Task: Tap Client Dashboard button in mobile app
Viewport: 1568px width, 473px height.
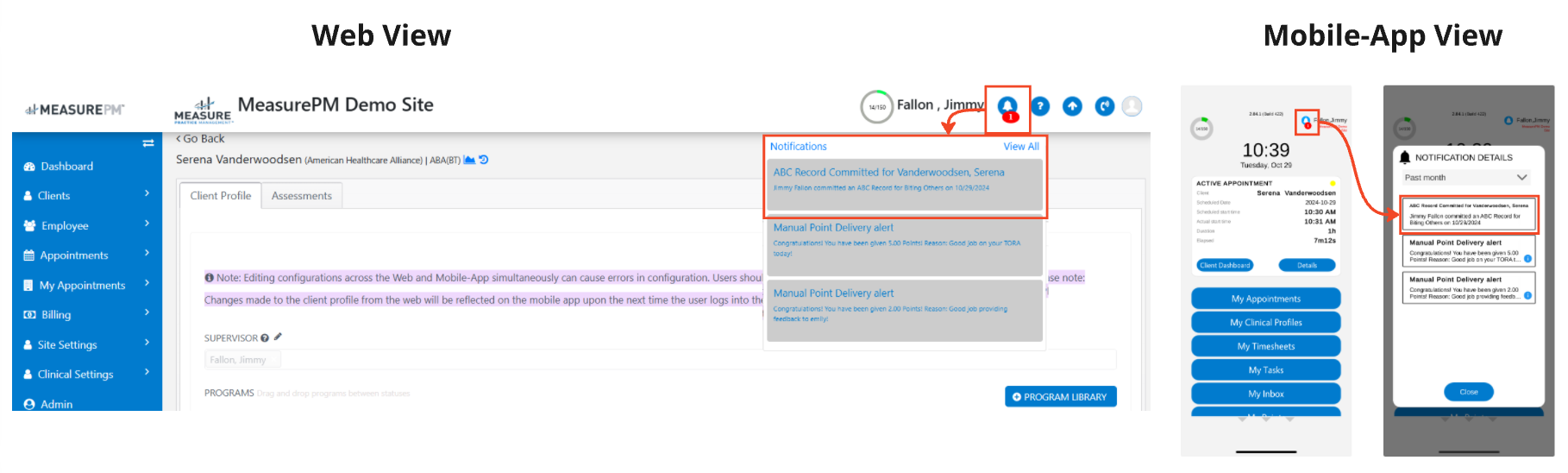Action: [1225, 265]
